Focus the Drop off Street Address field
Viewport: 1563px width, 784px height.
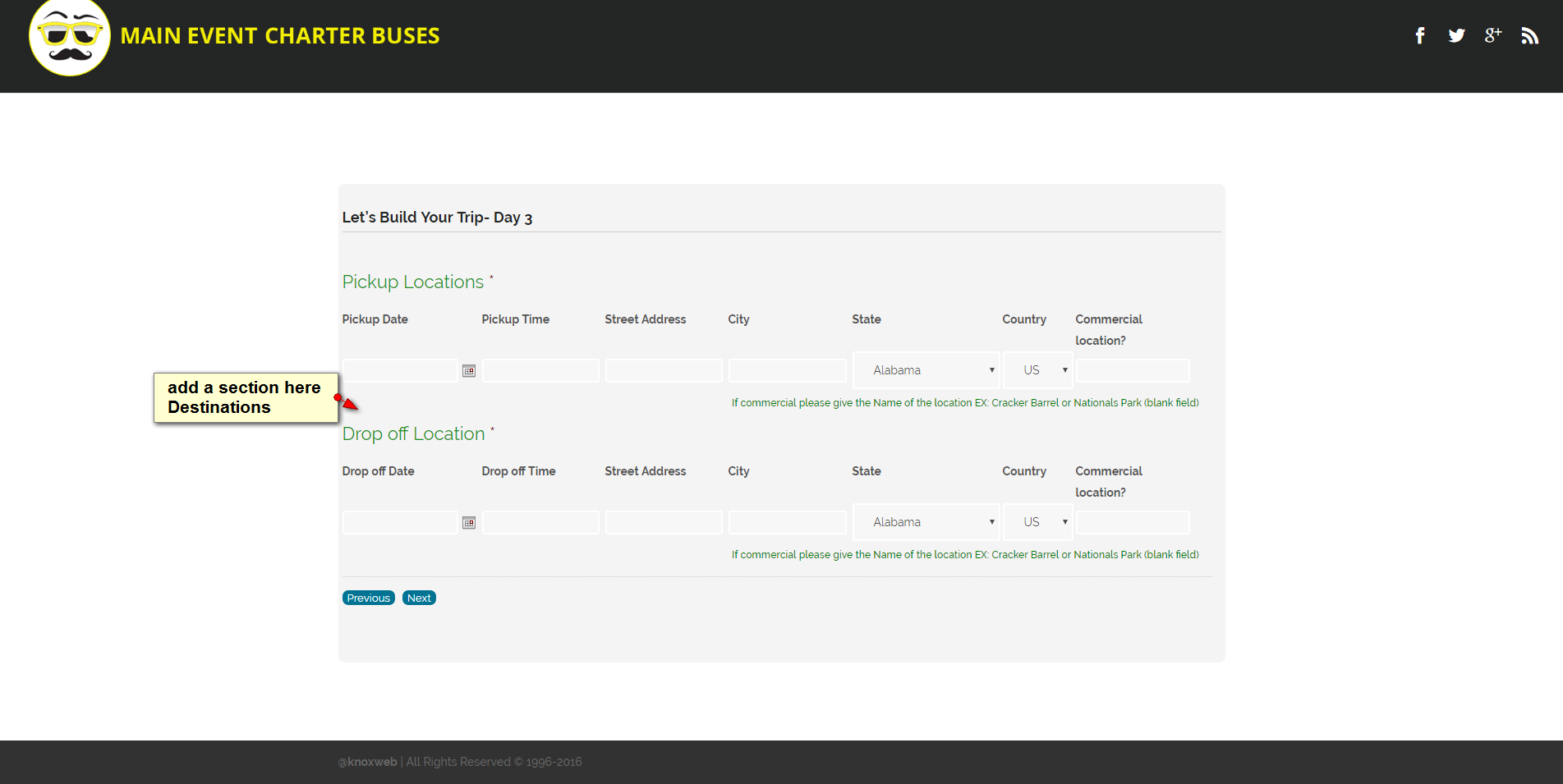tap(664, 522)
